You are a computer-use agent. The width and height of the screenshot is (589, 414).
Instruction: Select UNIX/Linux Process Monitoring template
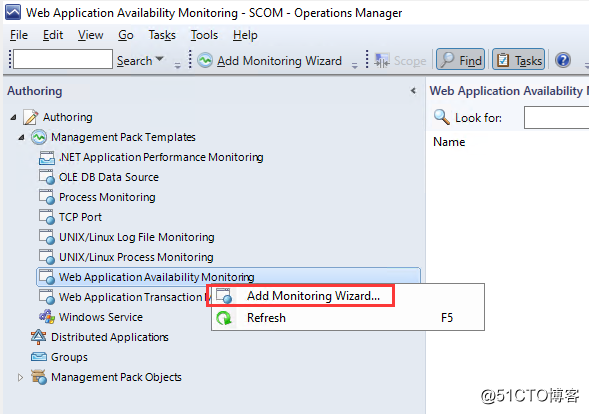tap(136, 257)
